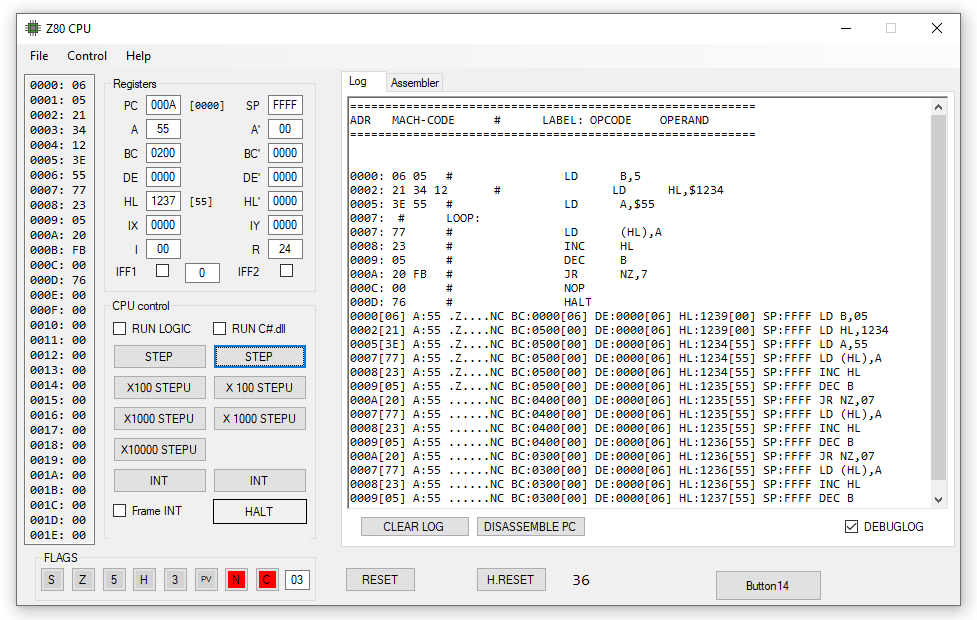Click the log scrollbar up arrow

pyautogui.click(x=938, y=107)
